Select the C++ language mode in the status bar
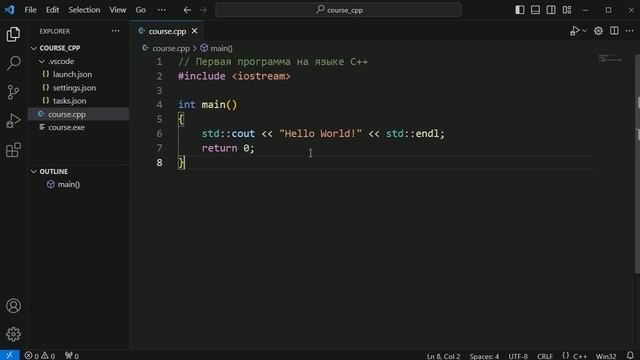Image resolution: width=640 pixels, height=360 pixels. tap(580, 356)
